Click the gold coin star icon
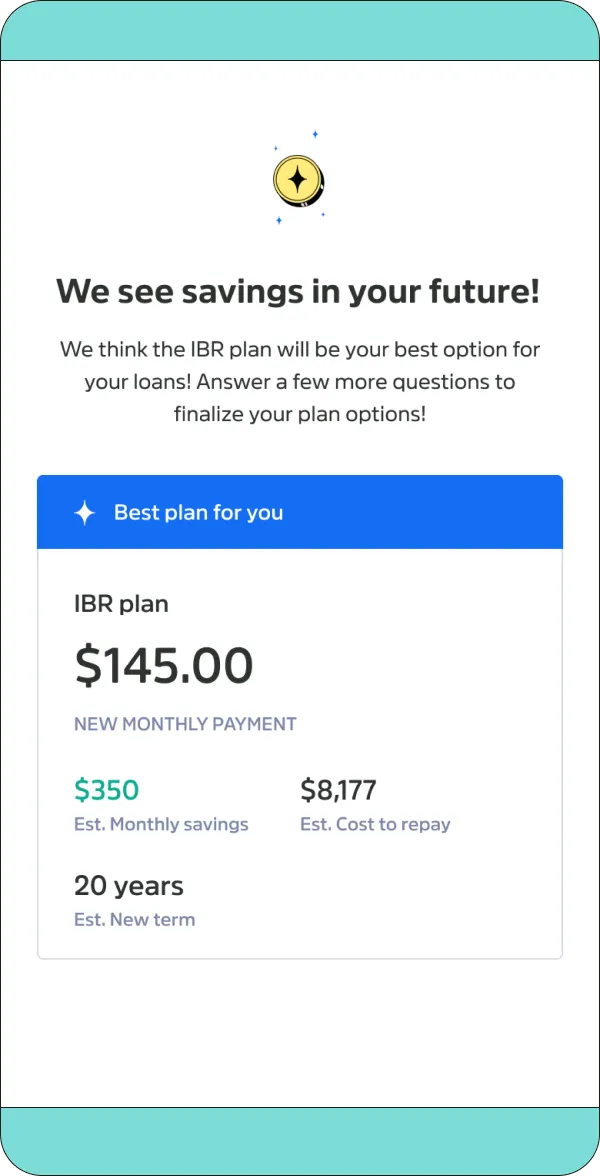The width and height of the screenshot is (600, 1176). click(298, 181)
